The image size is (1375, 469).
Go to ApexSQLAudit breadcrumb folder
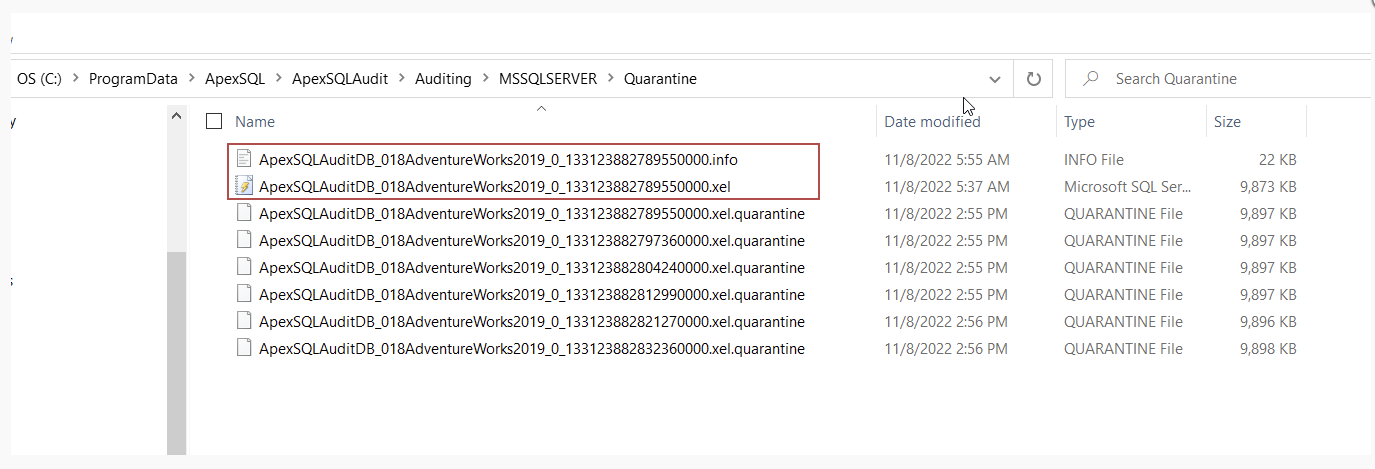click(342, 79)
